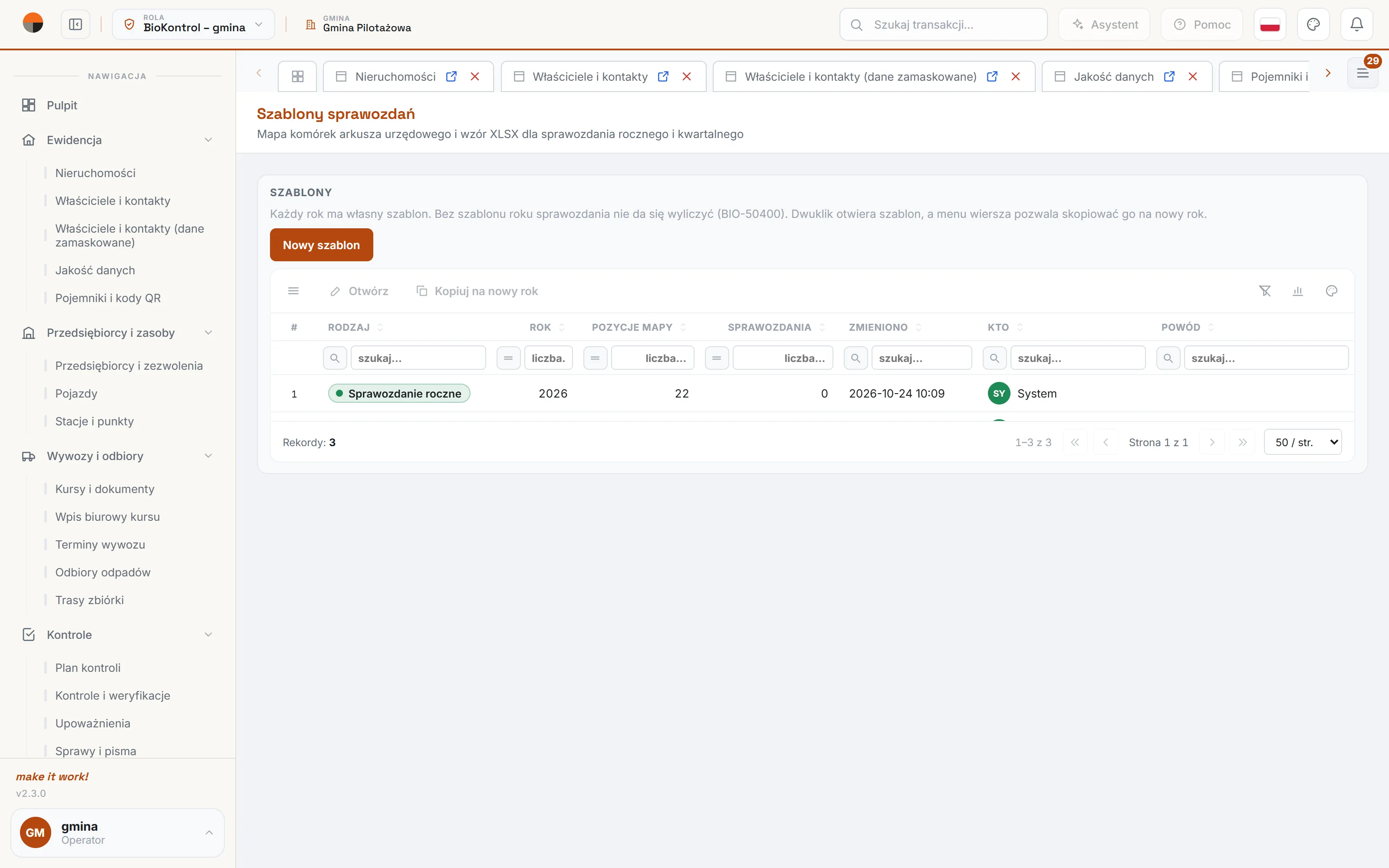Open Pojemniki i kody QR nav item

(108, 298)
